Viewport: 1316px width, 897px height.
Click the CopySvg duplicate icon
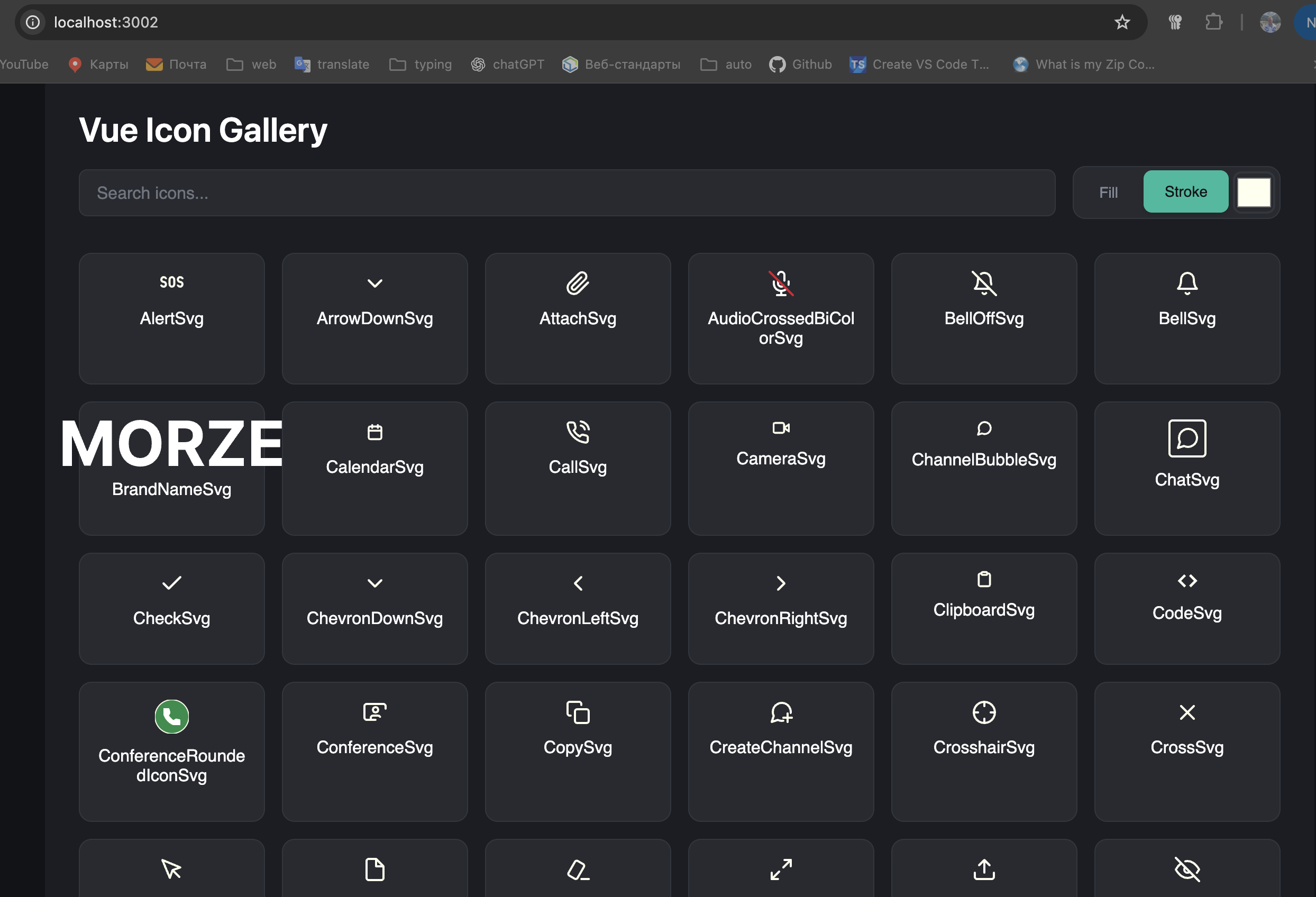[x=578, y=712]
